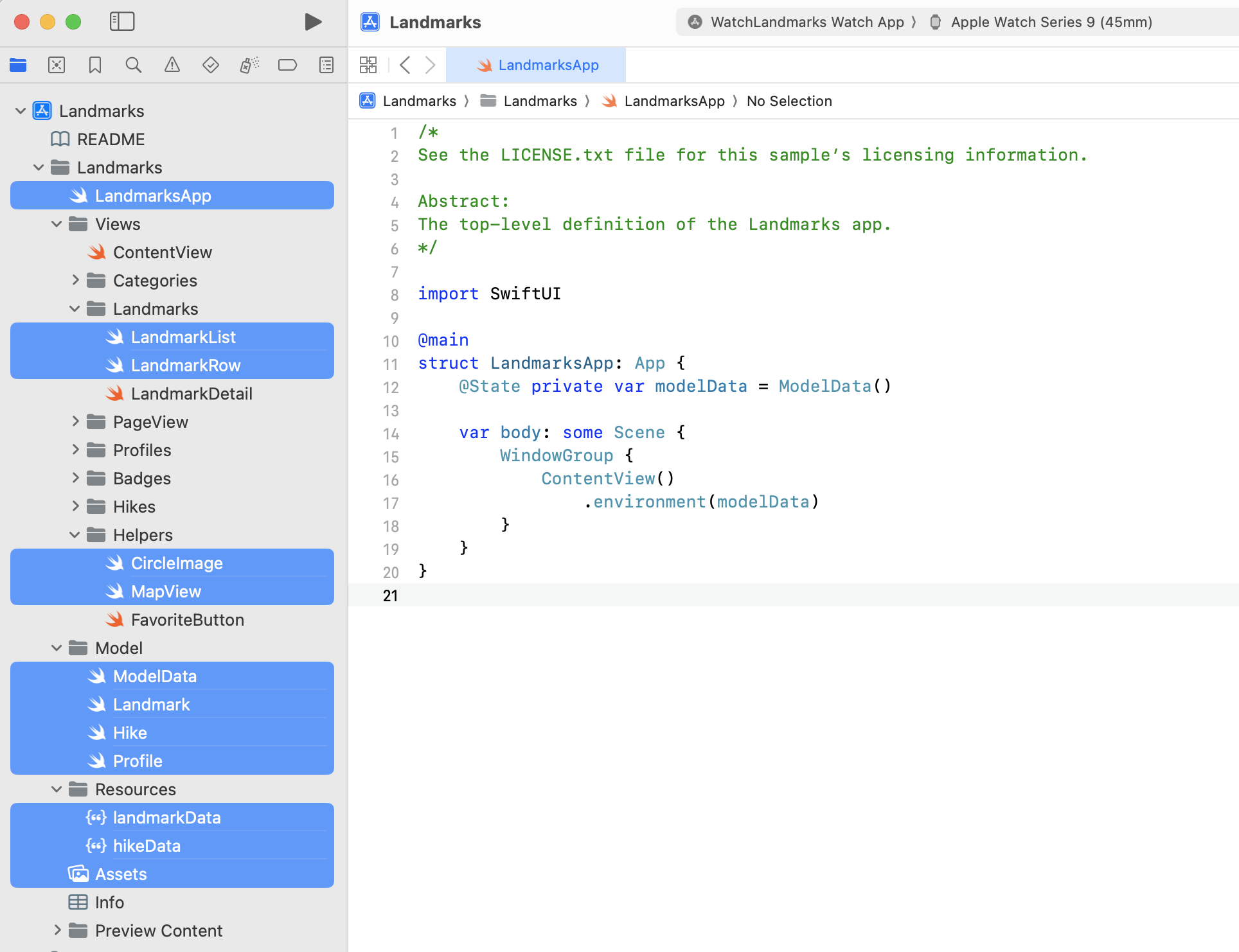Collapse the Helpers folder
This screenshot has height=952, width=1239.
click(x=75, y=535)
